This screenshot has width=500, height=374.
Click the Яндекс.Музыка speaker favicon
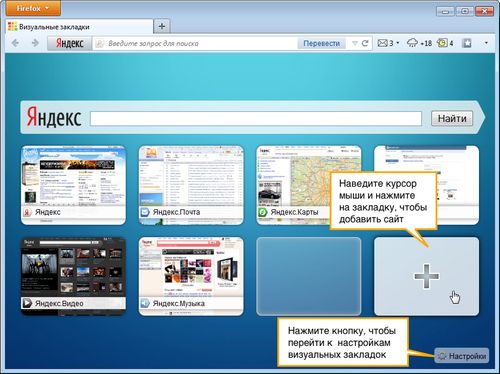[x=145, y=303]
